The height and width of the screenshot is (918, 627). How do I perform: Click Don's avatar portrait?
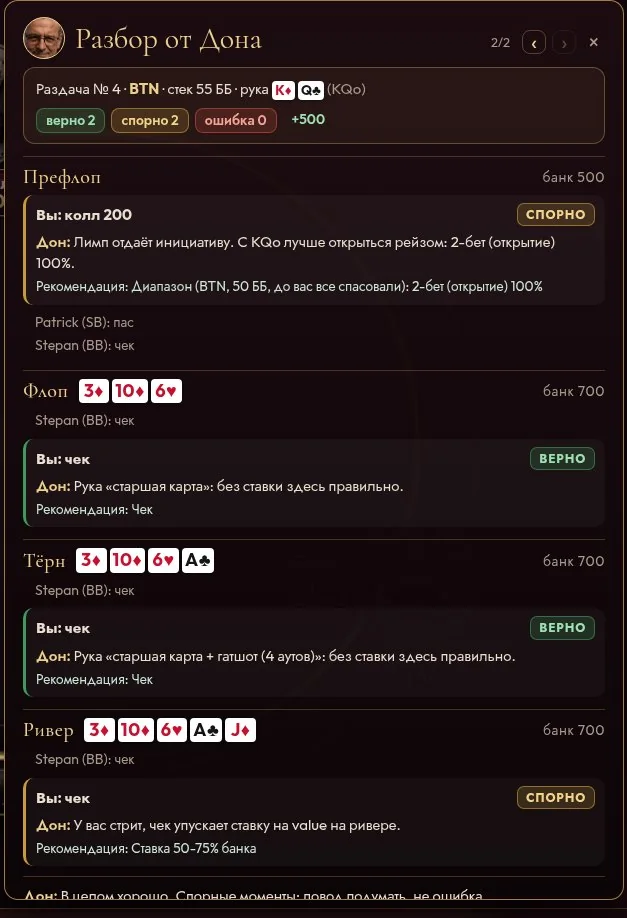tap(44, 38)
